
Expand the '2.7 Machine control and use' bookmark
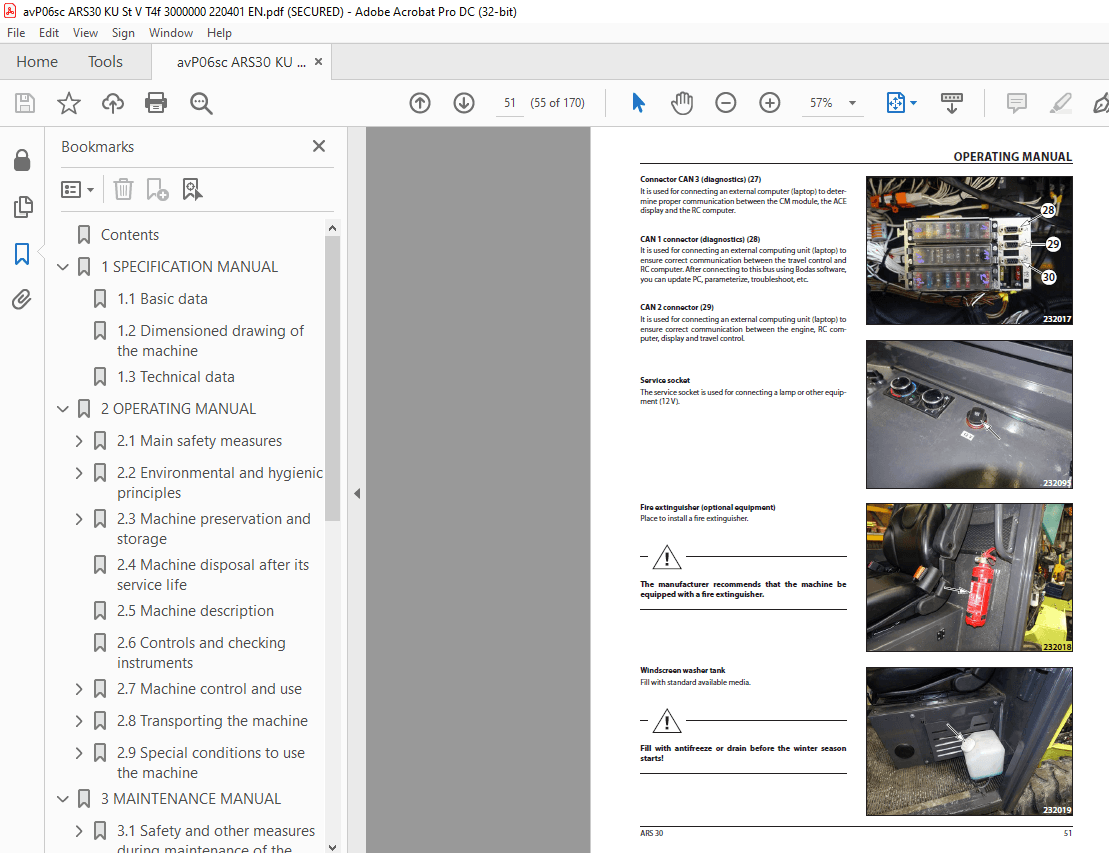(78, 688)
